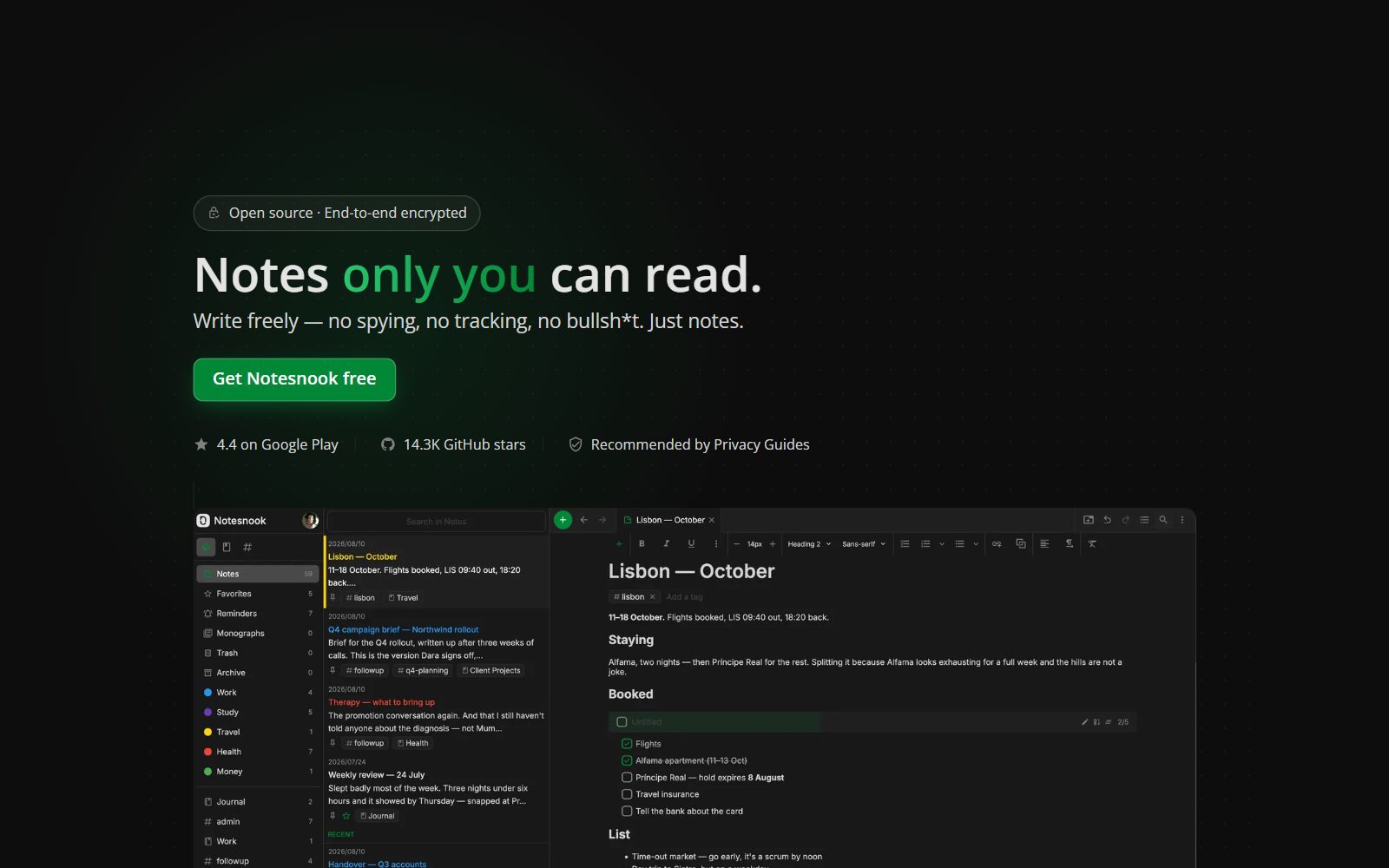Click the redo icon above the editor
The height and width of the screenshot is (868, 1389).
(1126, 520)
